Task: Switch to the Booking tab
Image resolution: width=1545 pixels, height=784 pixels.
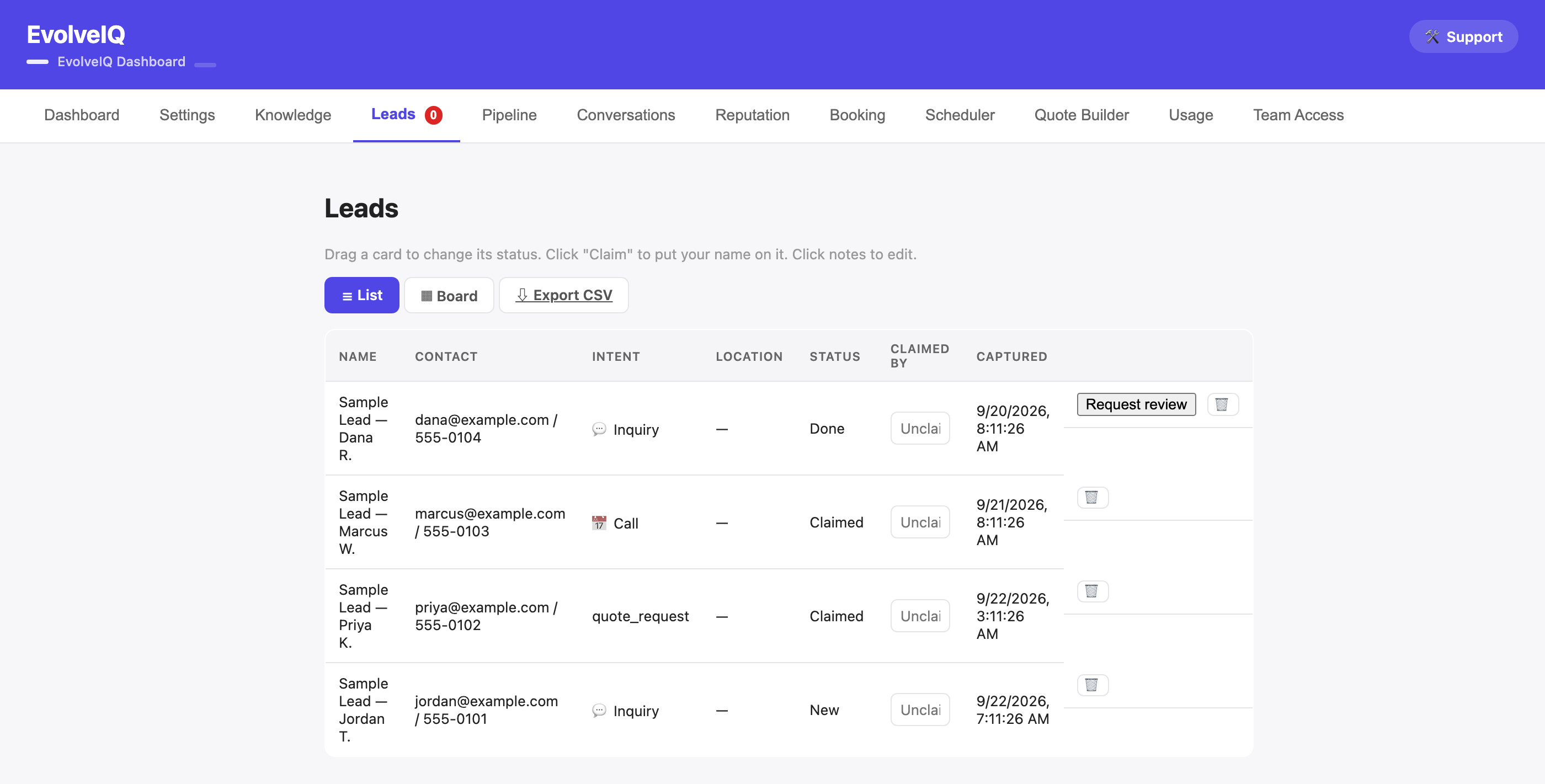Action: point(857,115)
